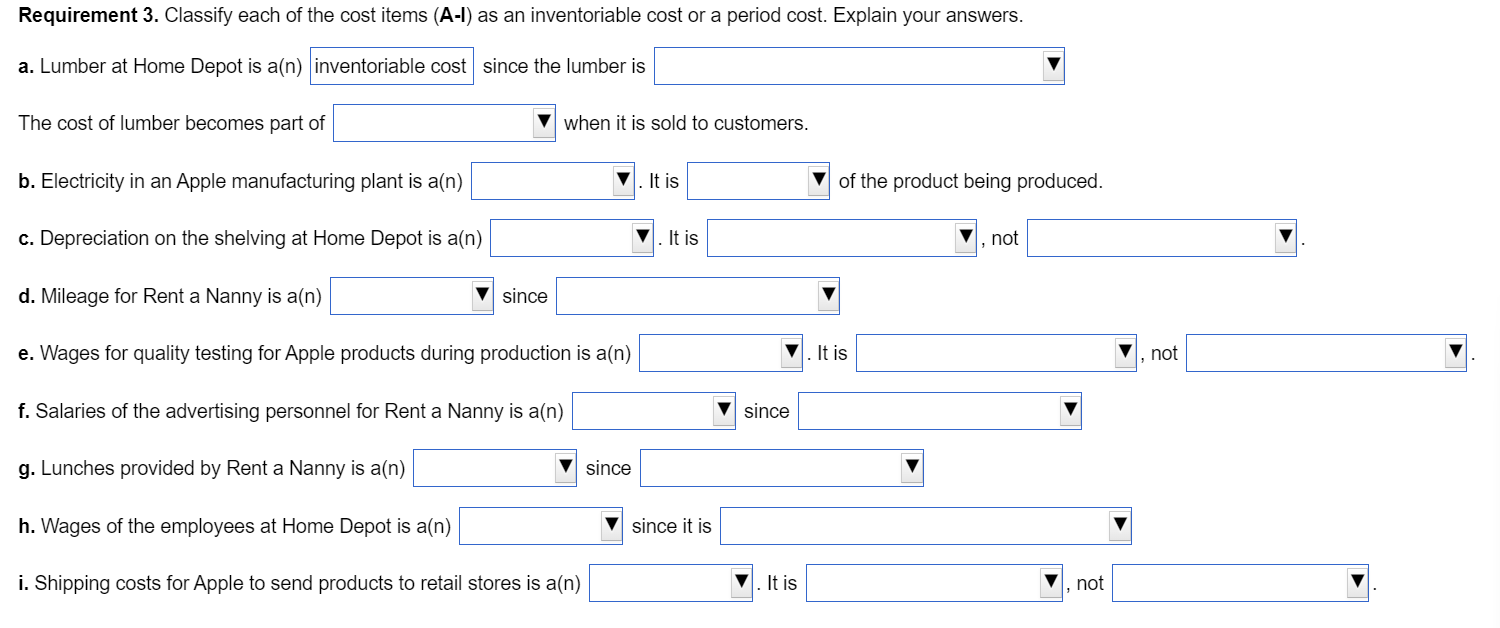
Task: Expand the Home Depot employee wages dropdown
Action: pos(612,525)
